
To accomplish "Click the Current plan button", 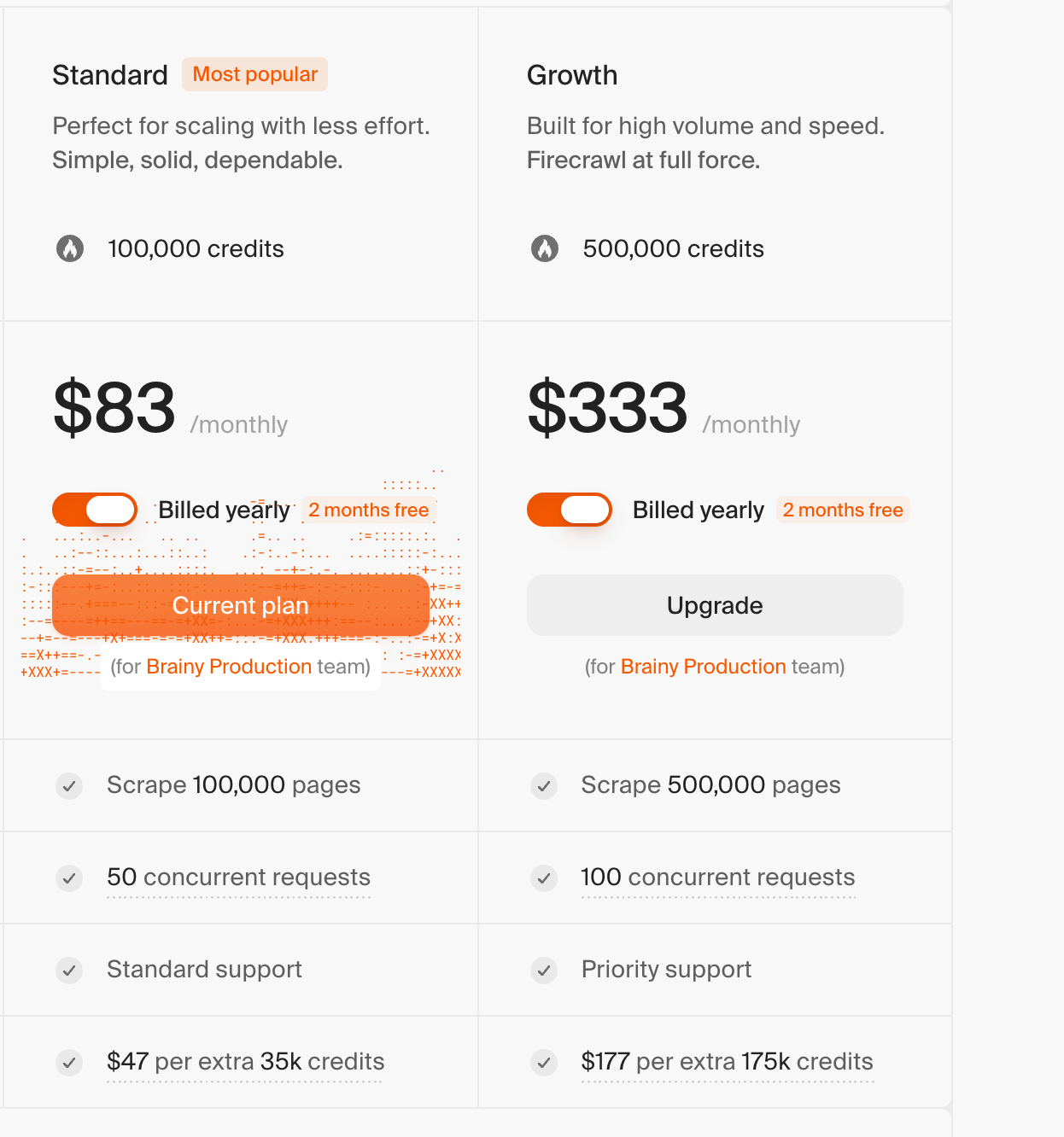I will pos(241,605).
